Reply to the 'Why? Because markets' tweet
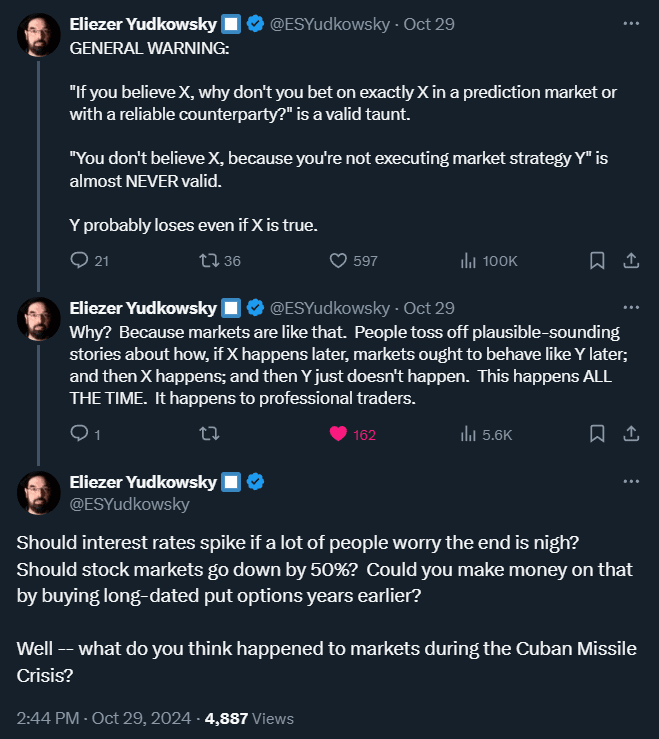 pos(85,434)
